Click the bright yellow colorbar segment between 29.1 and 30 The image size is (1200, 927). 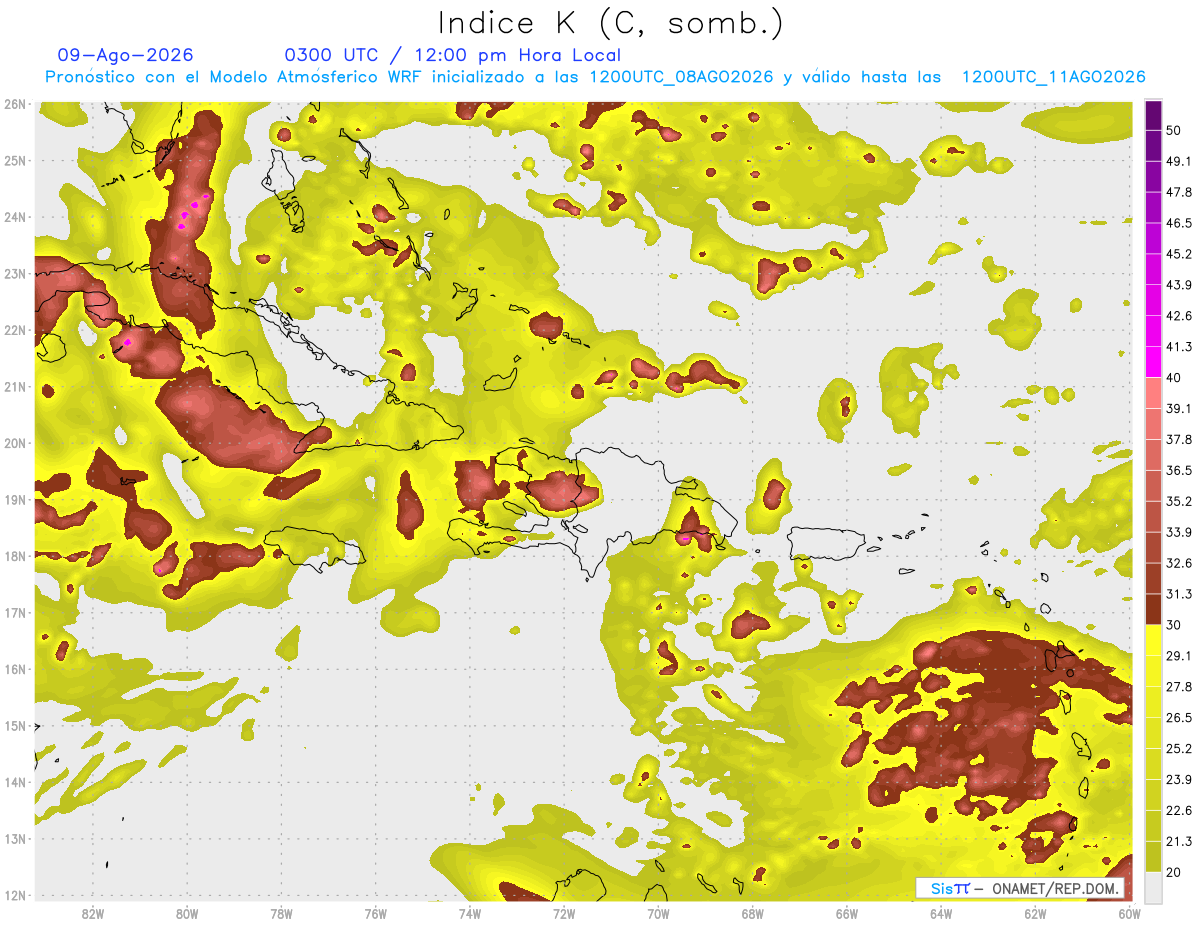(1153, 640)
